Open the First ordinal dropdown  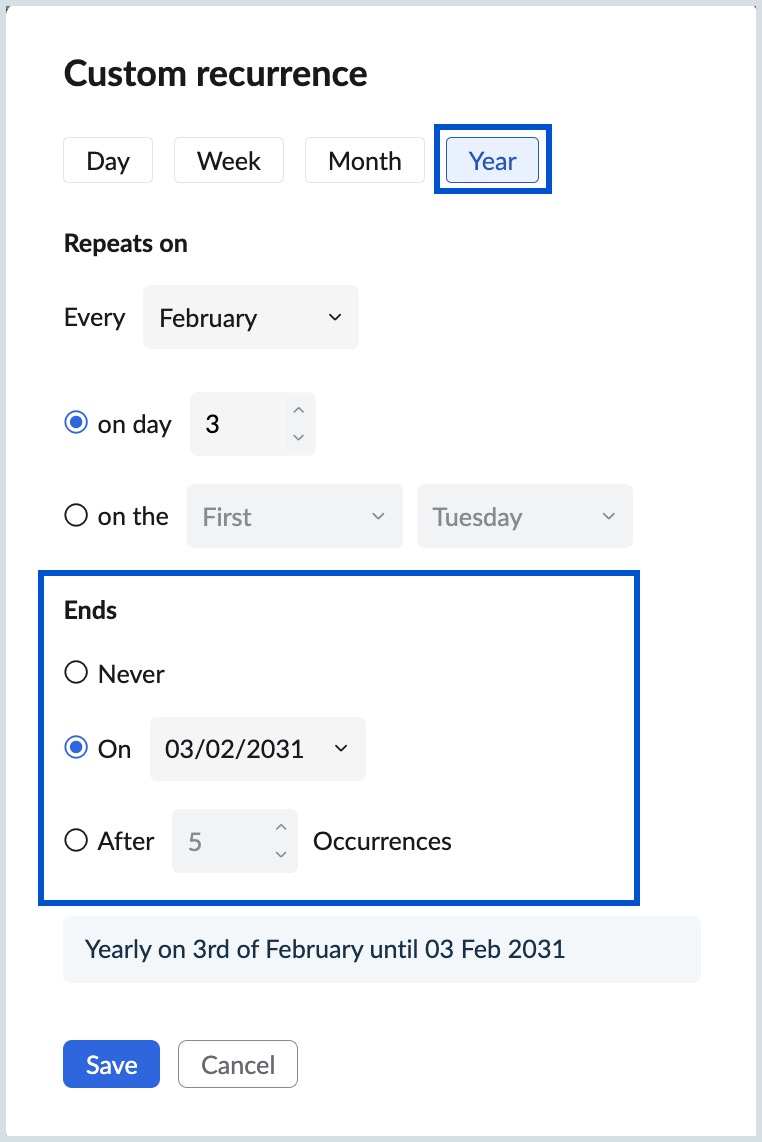[x=294, y=517]
